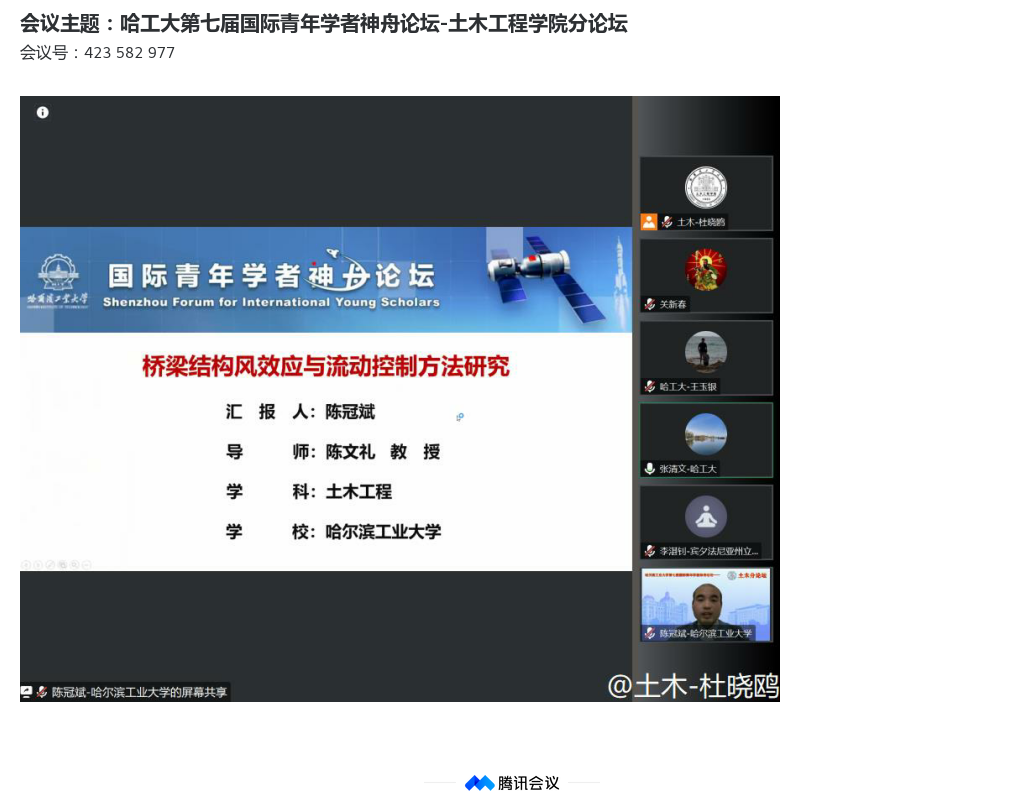The image size is (1024, 811).
Task: Click the screen share icon in the bottom-left label
Action: [x=26, y=692]
